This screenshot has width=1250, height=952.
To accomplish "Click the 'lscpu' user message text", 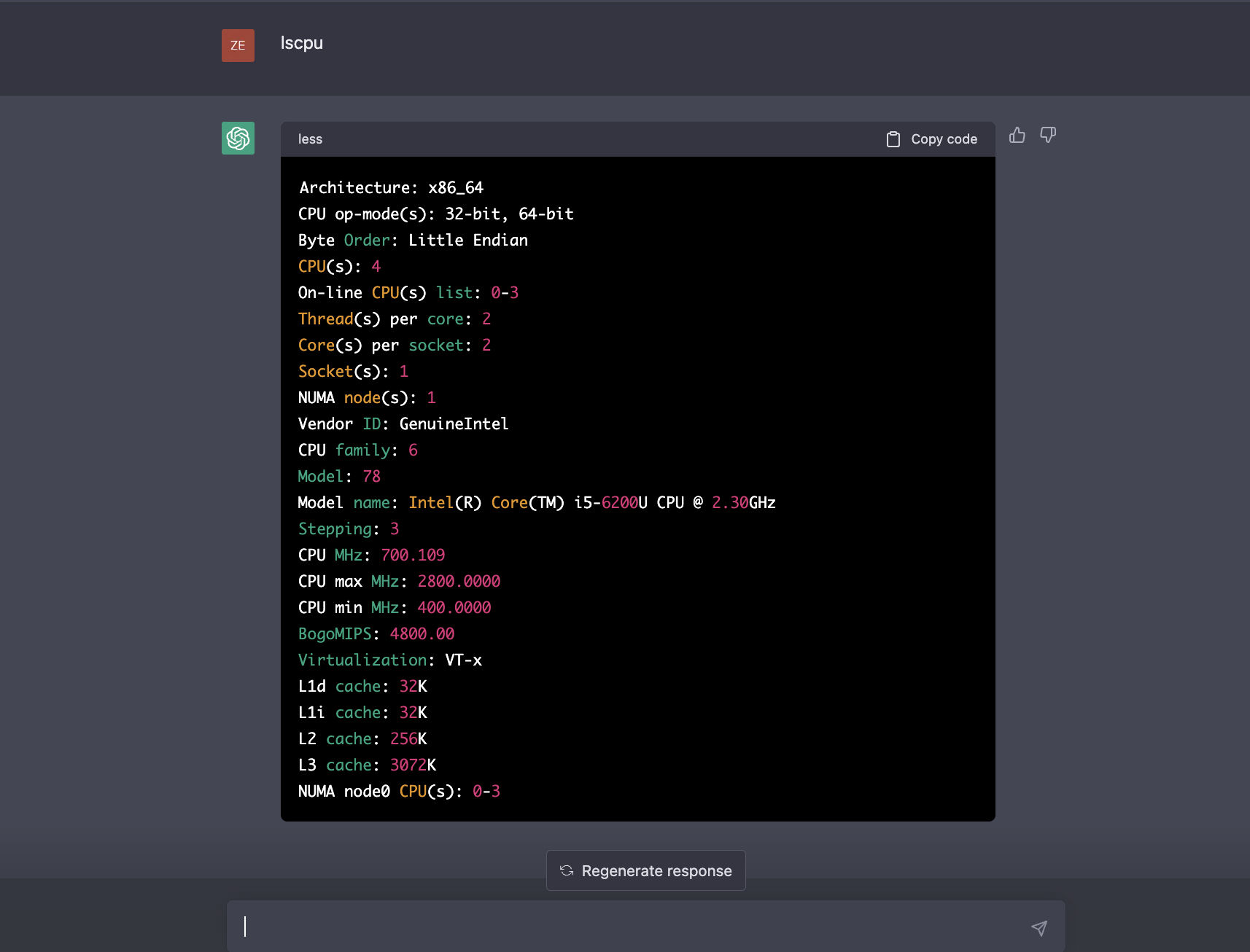I will [302, 43].
